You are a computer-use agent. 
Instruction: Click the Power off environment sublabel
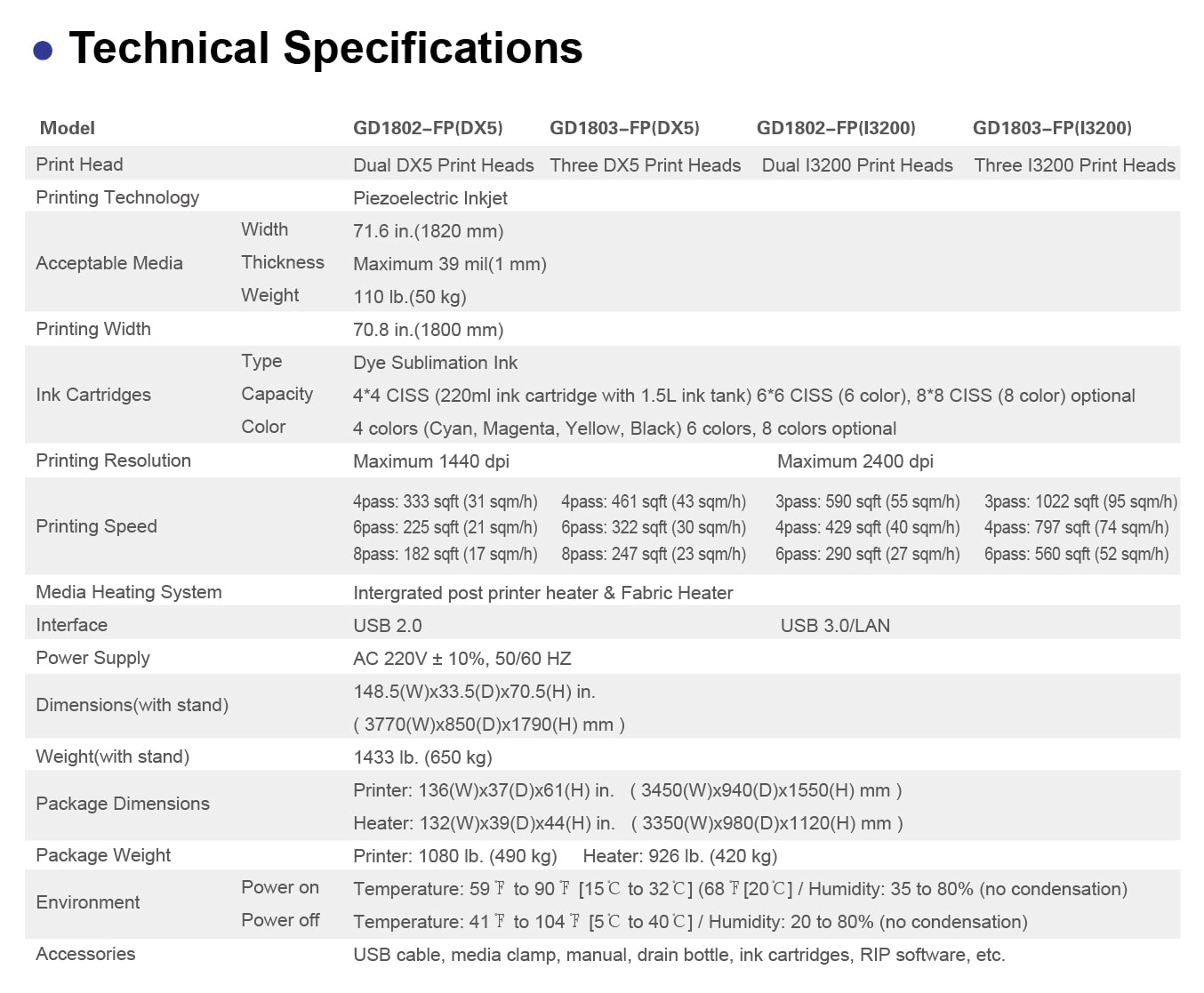pyautogui.click(x=280, y=920)
